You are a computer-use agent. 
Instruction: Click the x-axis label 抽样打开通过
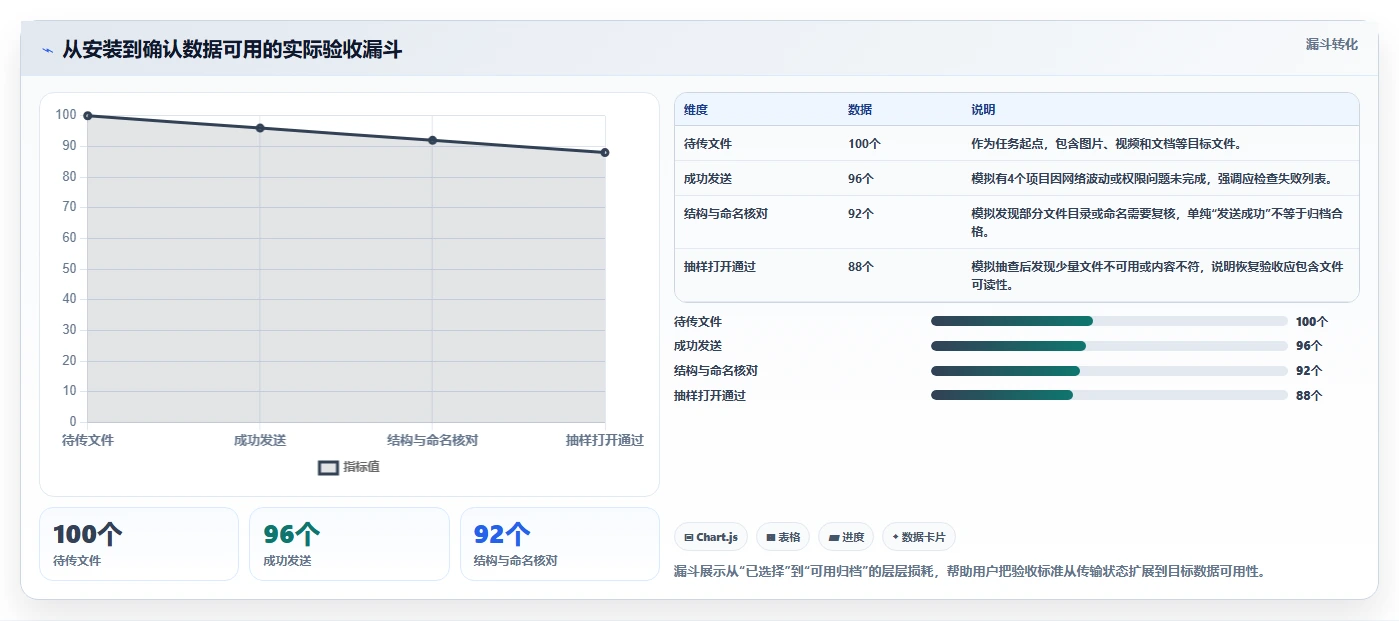(604, 440)
